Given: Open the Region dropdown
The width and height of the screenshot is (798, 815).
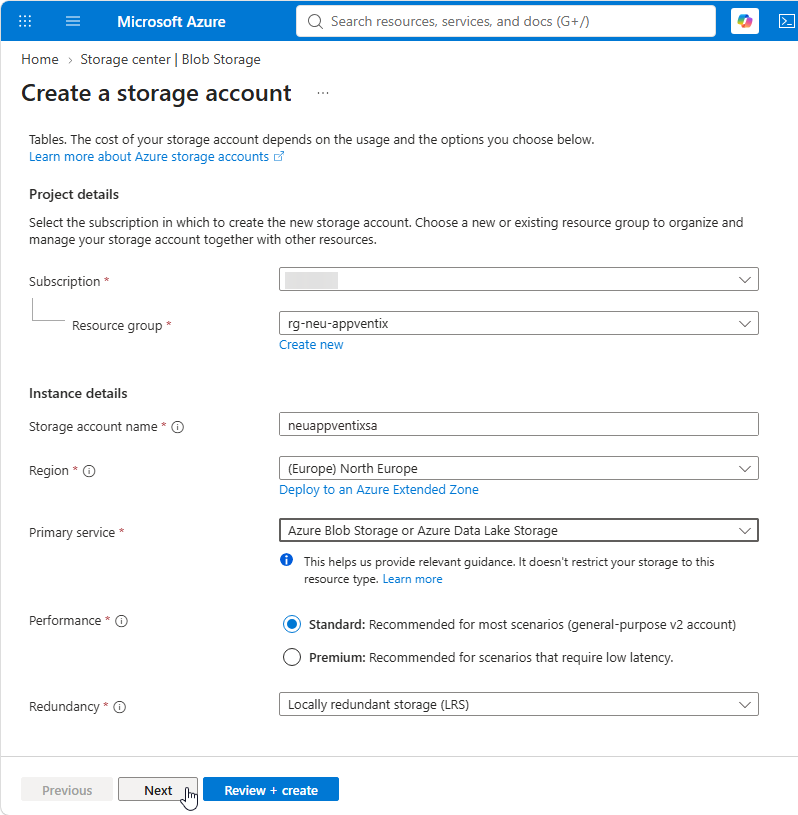Looking at the screenshot, I should pyautogui.click(x=518, y=468).
